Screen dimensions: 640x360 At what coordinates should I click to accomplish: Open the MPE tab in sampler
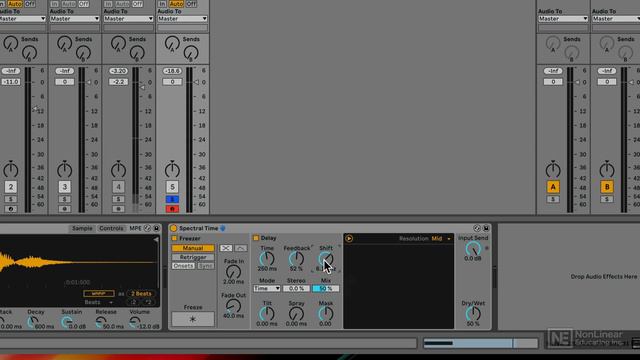tap(135, 228)
